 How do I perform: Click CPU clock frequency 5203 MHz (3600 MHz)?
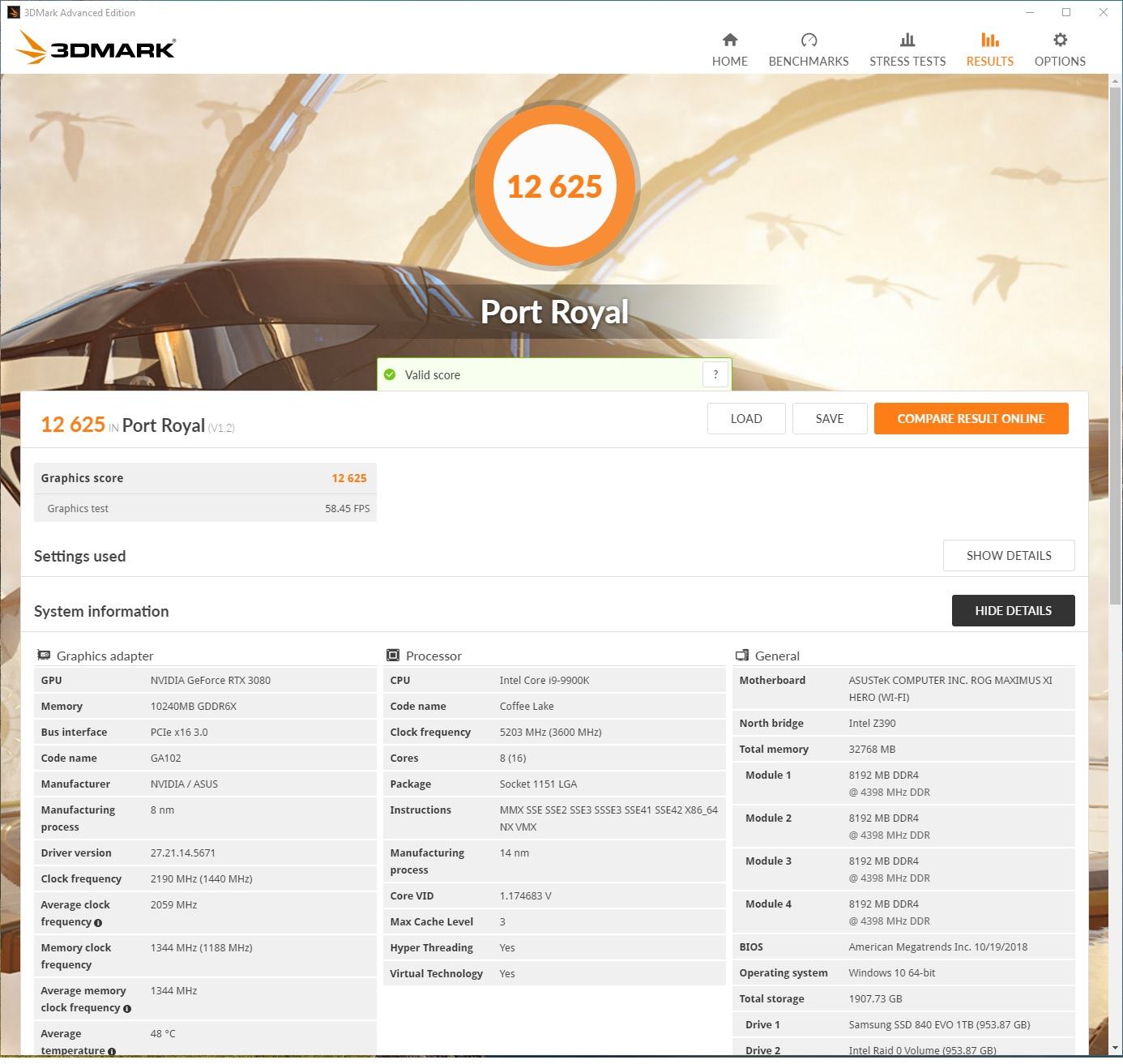tap(550, 732)
